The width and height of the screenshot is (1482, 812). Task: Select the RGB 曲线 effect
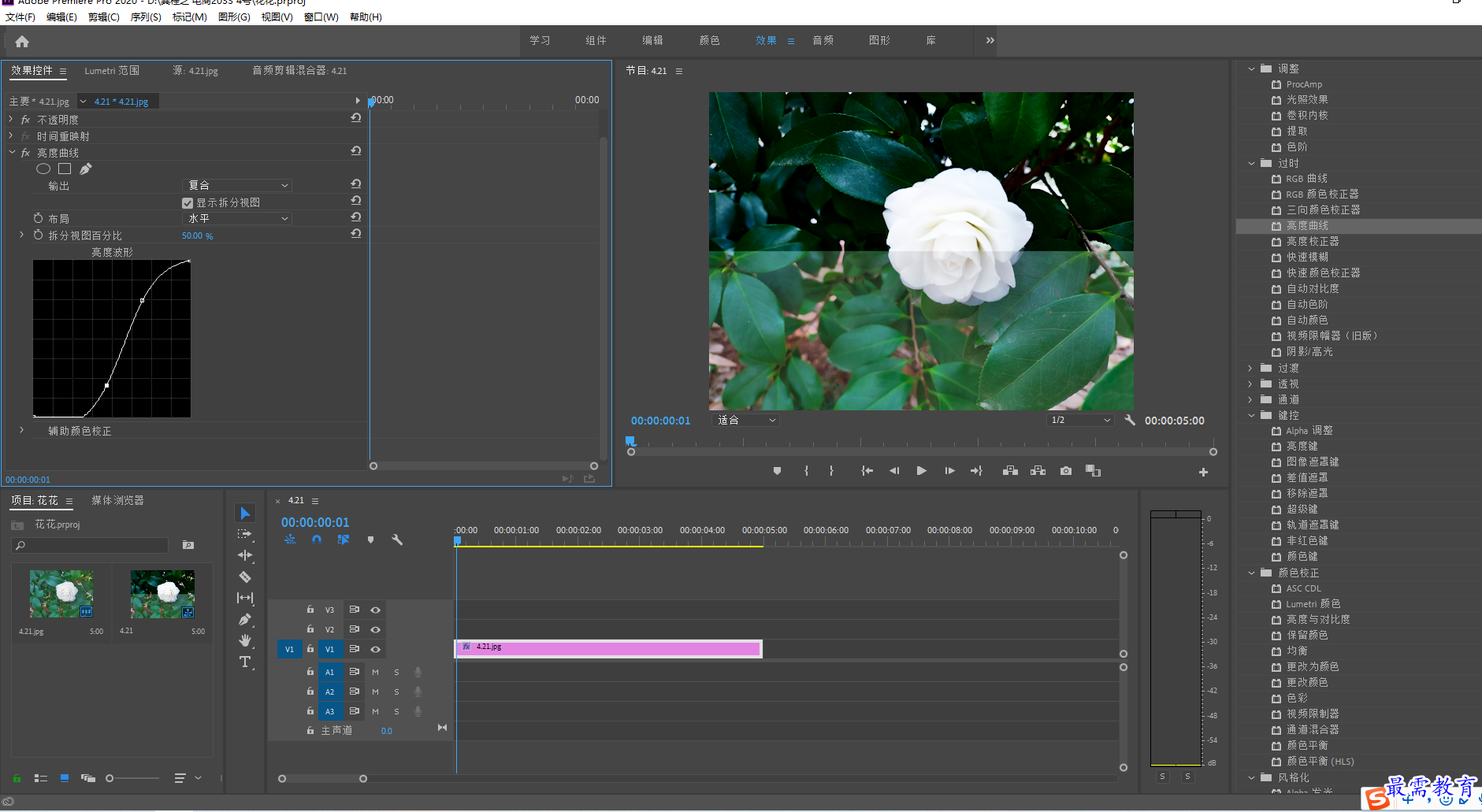point(1306,179)
